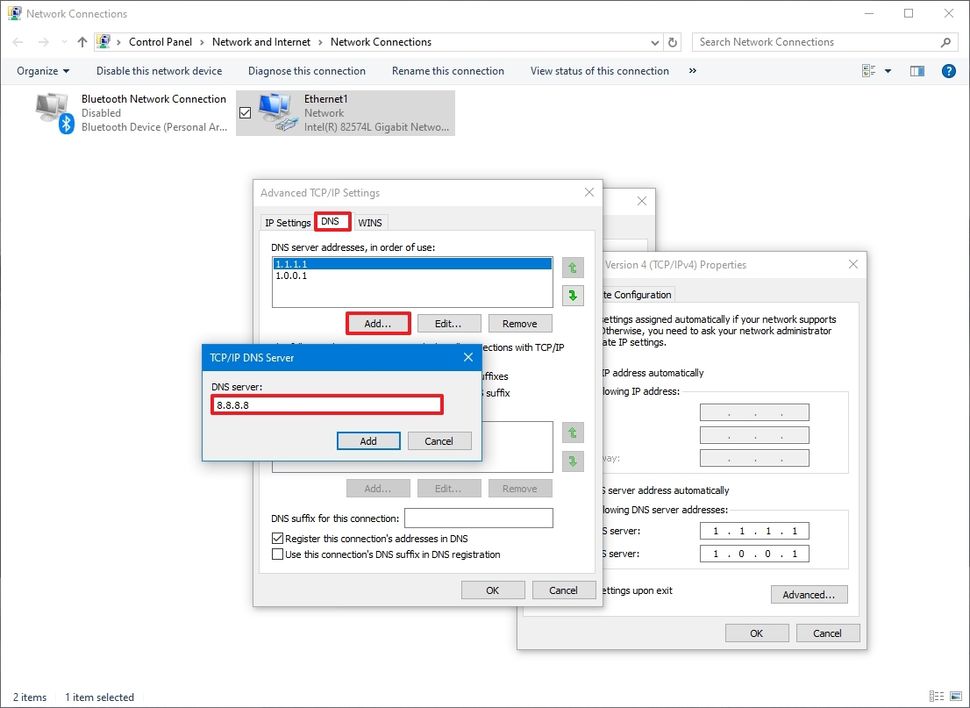Screen dimensions: 970x708
Task: Navigate back with the back arrow
Action: [x=17, y=41]
